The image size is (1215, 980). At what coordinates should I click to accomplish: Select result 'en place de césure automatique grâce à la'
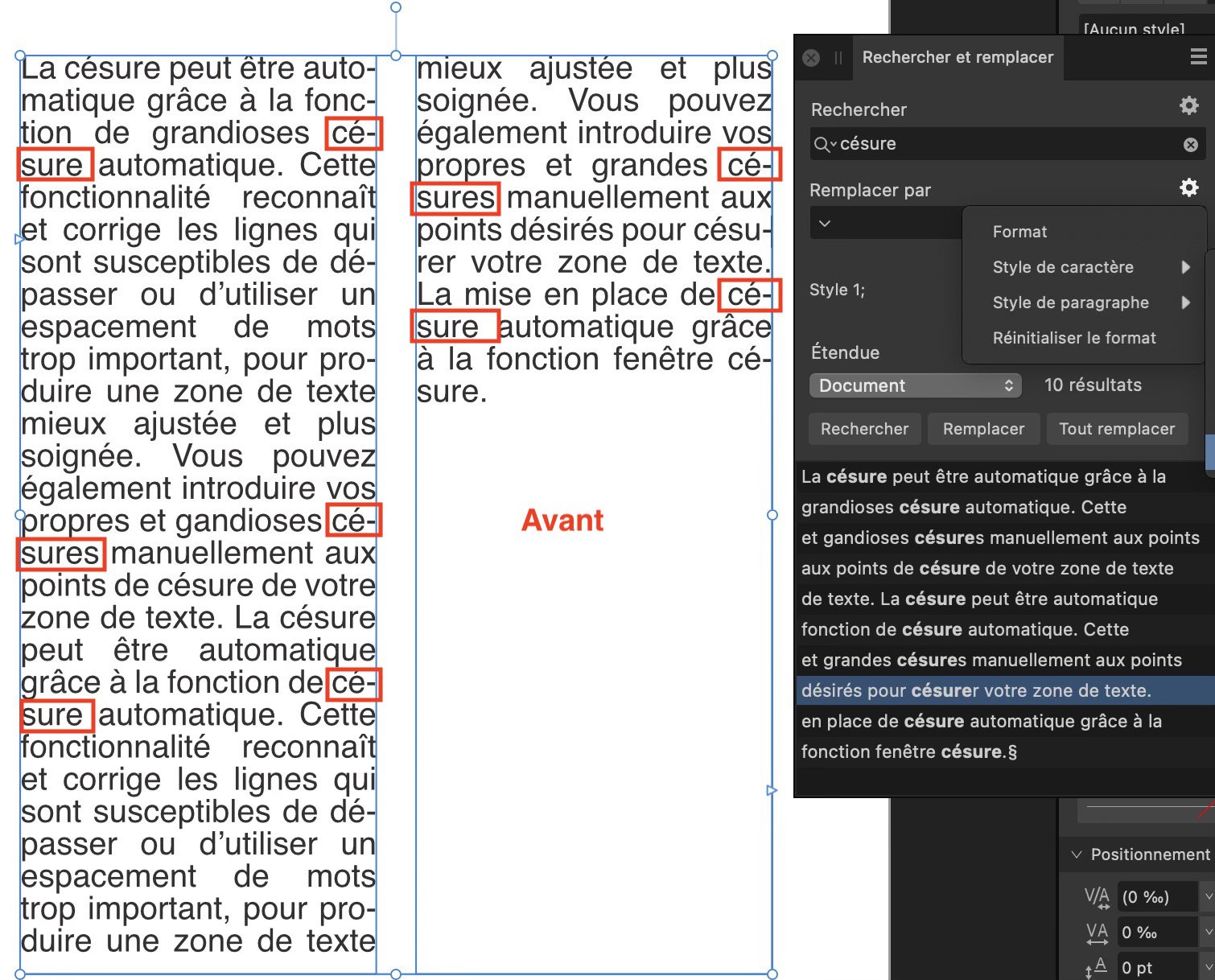[1004, 722]
